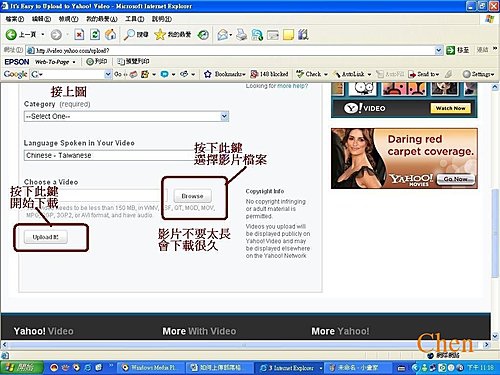Click Watch Now button in Yahoo Video ad
The width and height of the screenshot is (500, 375).
[x=450, y=108]
